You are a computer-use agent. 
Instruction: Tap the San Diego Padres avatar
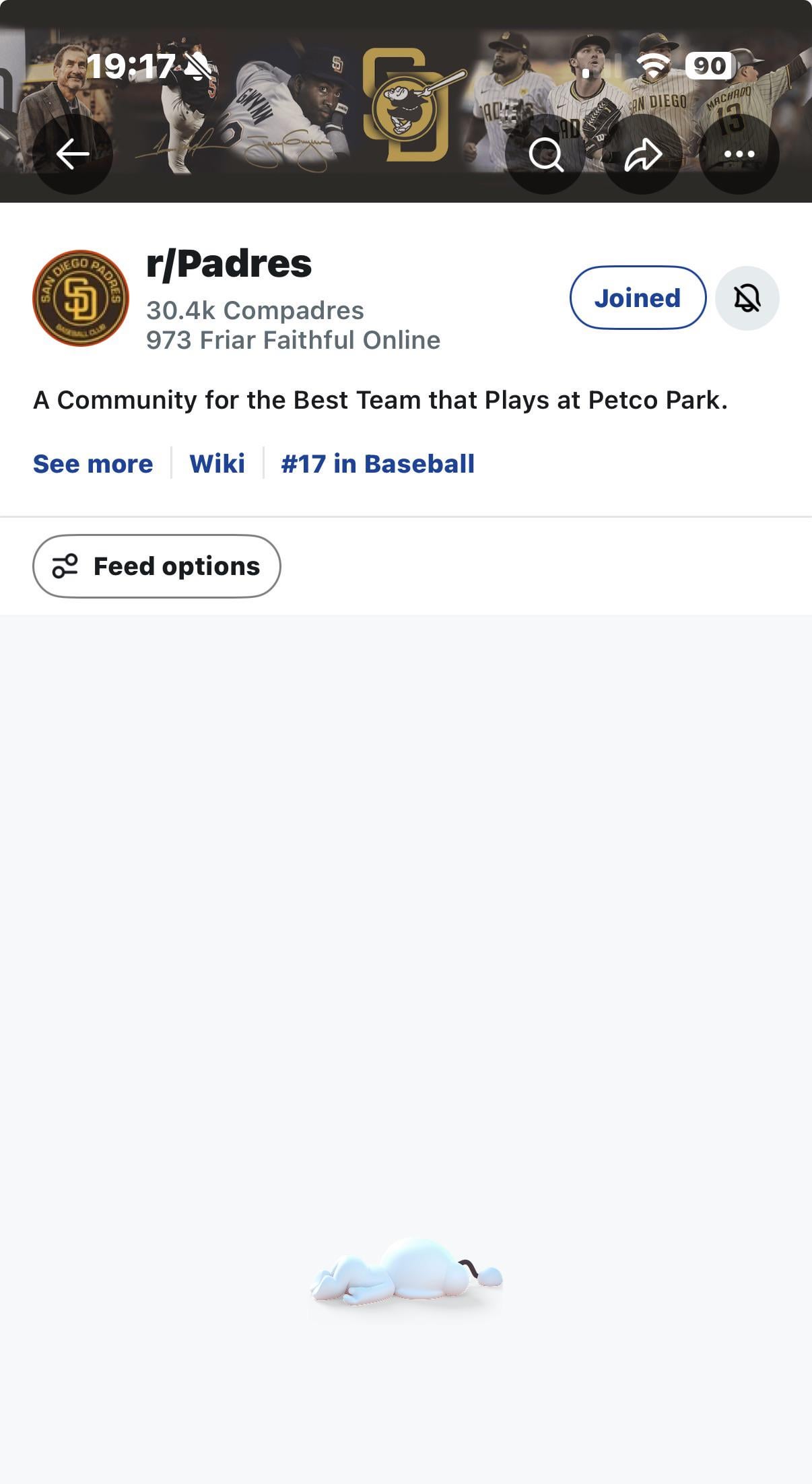(x=81, y=298)
